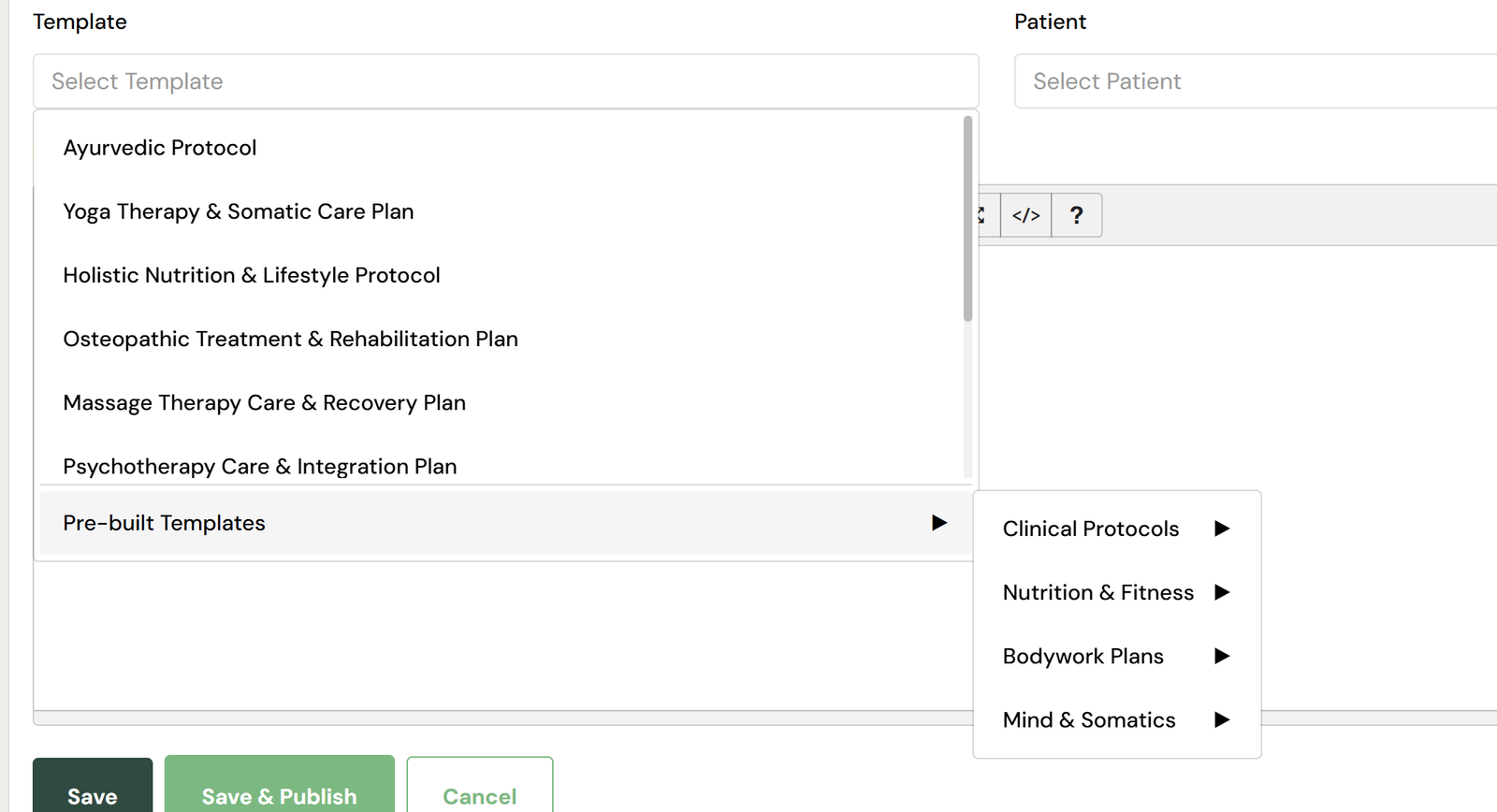Screen dimensions: 1497x812
Task: Open the Select Template dropdown field
Action: click(x=506, y=81)
